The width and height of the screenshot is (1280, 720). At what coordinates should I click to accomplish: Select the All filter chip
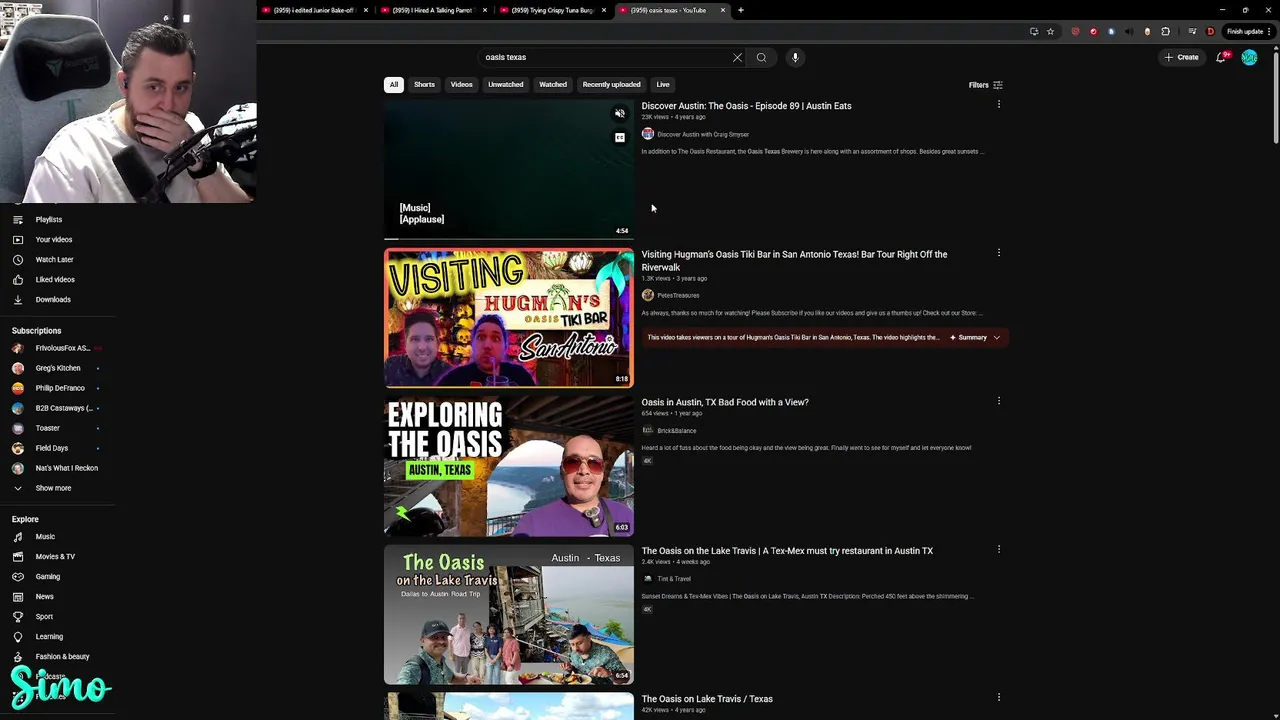coord(394,84)
